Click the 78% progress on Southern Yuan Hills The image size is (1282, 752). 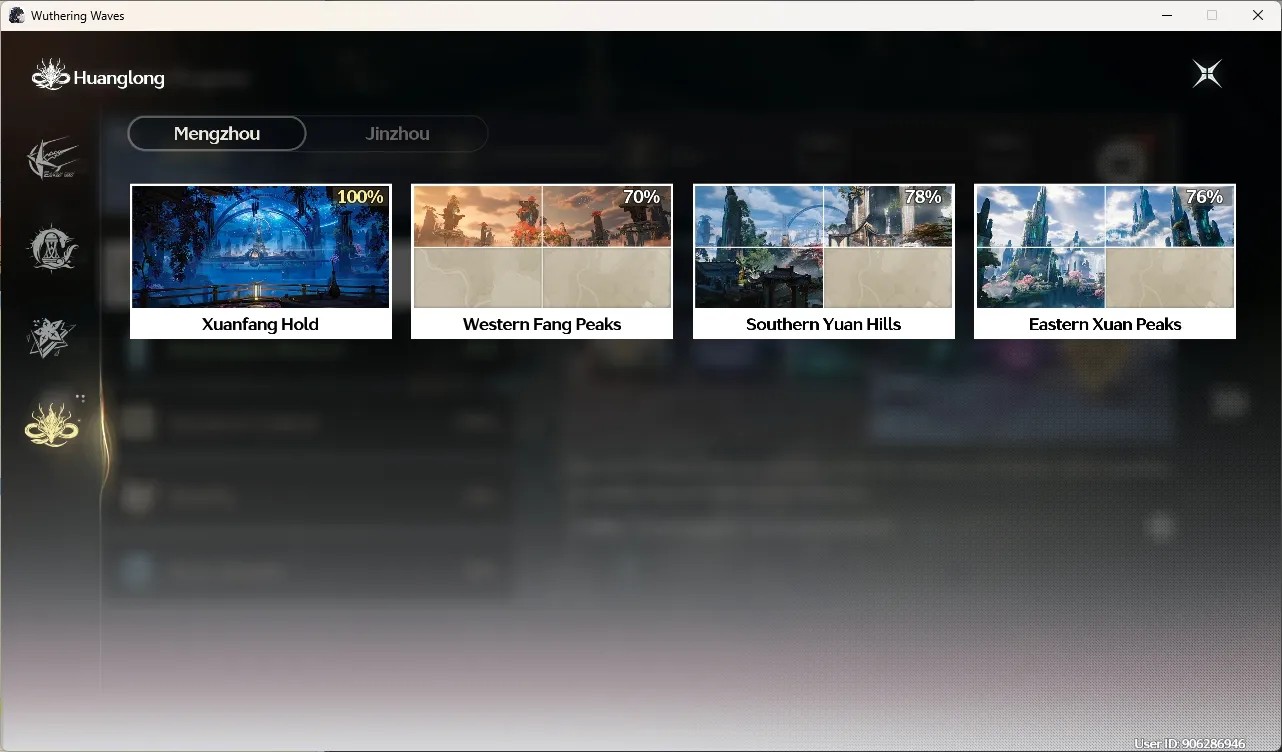(x=923, y=197)
